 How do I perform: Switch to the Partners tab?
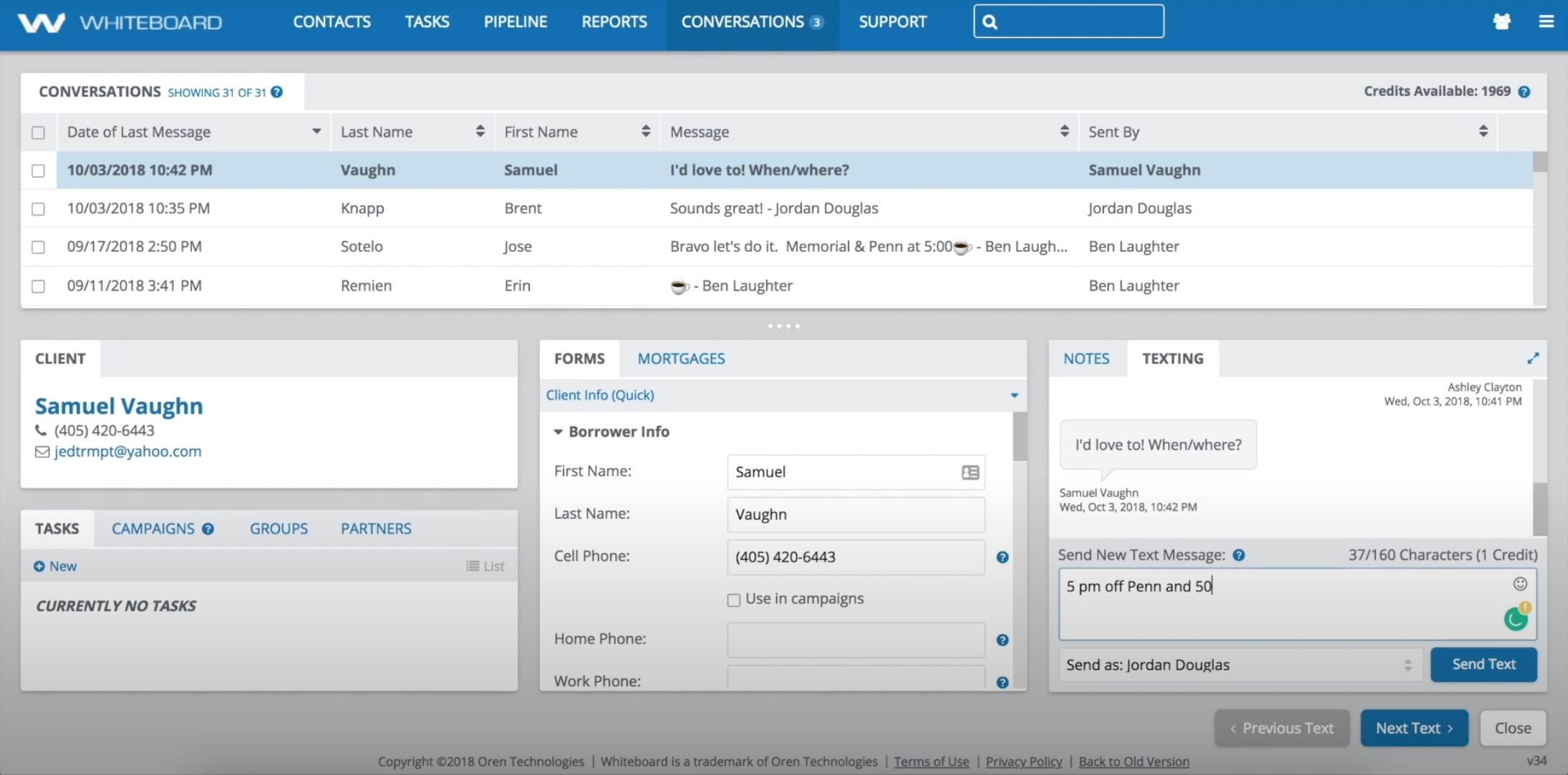coord(376,529)
